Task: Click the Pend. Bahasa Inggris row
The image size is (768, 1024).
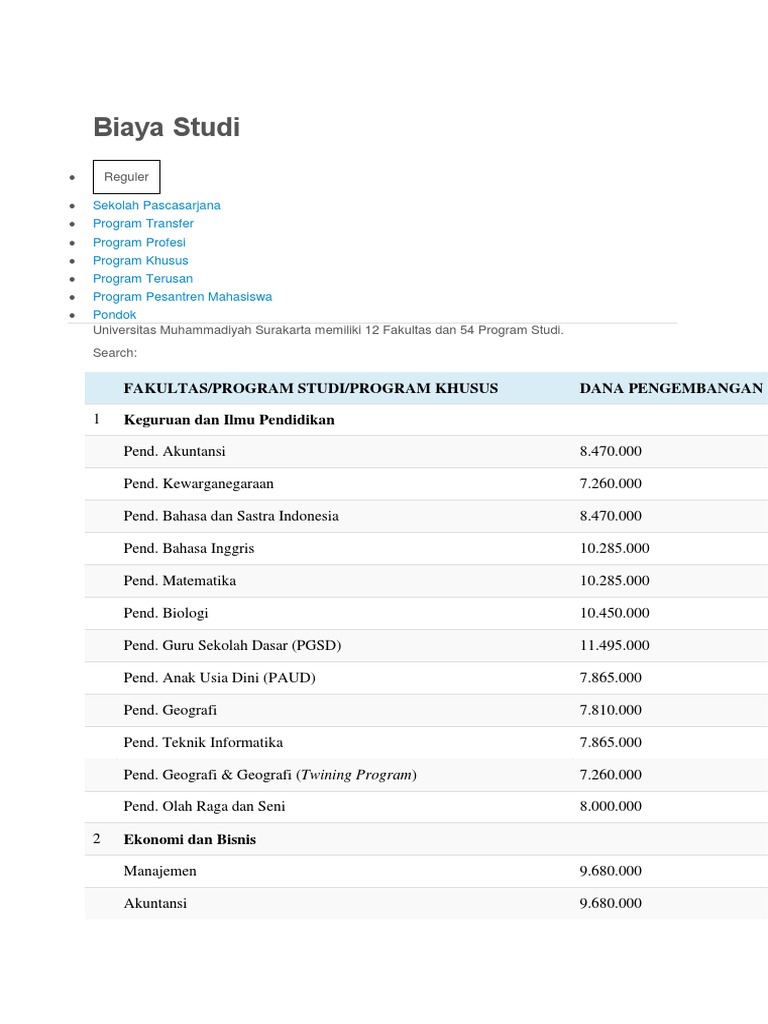Action: click(x=426, y=549)
